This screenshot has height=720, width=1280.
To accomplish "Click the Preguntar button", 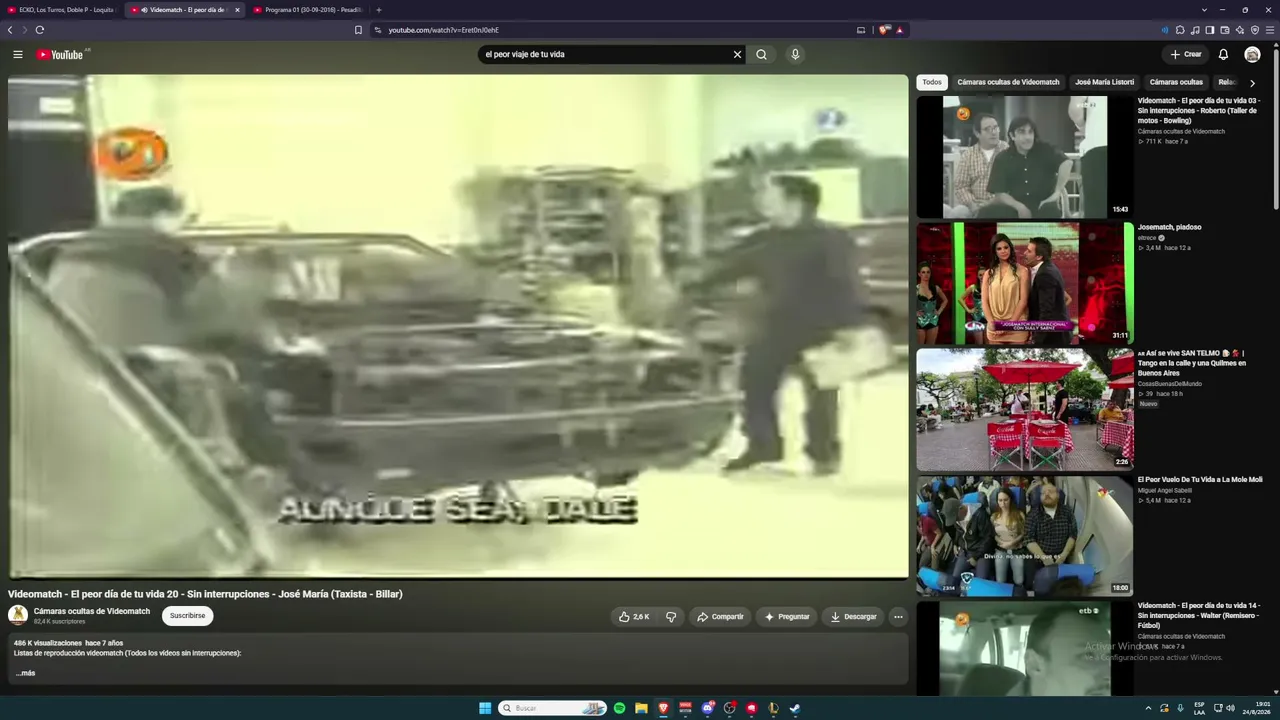I will click(787, 617).
